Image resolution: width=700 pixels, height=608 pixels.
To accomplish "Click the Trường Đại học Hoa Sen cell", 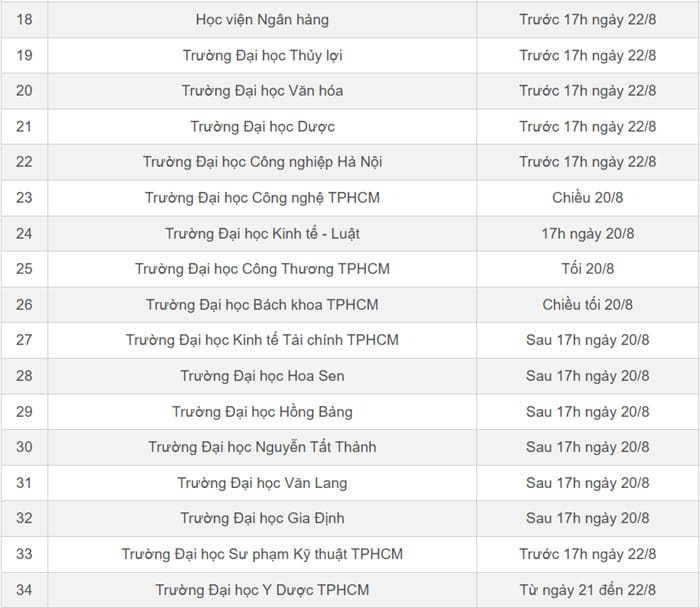I will (262, 376).
